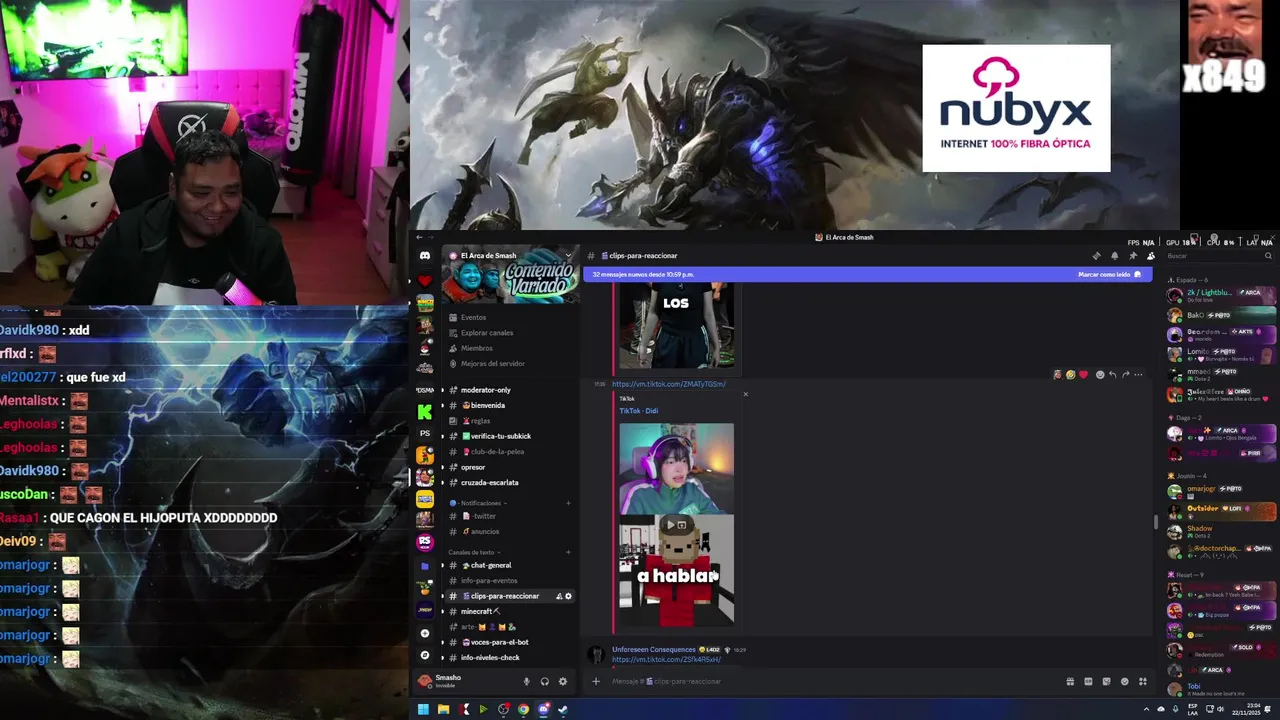Screen dimensions: 1280x720
Task: Select the verifica-tu-subkick channel
Action: pyautogui.click(x=510, y=436)
